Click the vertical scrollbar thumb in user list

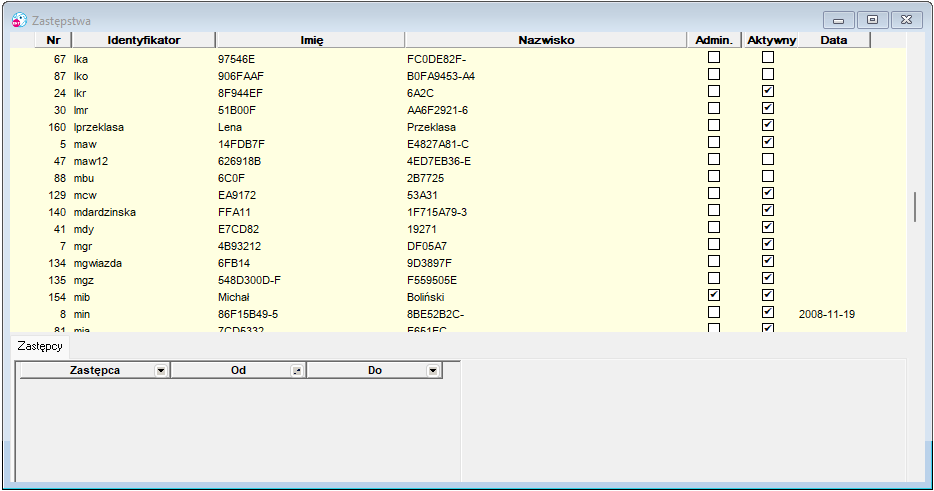[x=915, y=207]
